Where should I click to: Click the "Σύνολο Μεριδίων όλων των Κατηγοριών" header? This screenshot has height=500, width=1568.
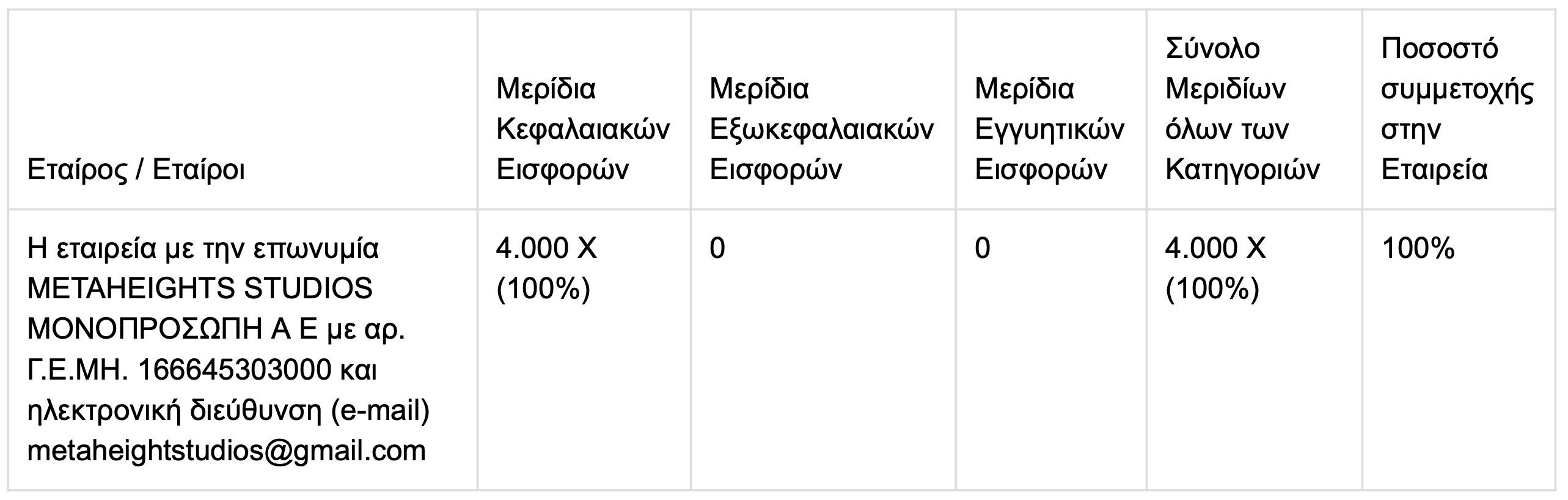[x=1242, y=109]
